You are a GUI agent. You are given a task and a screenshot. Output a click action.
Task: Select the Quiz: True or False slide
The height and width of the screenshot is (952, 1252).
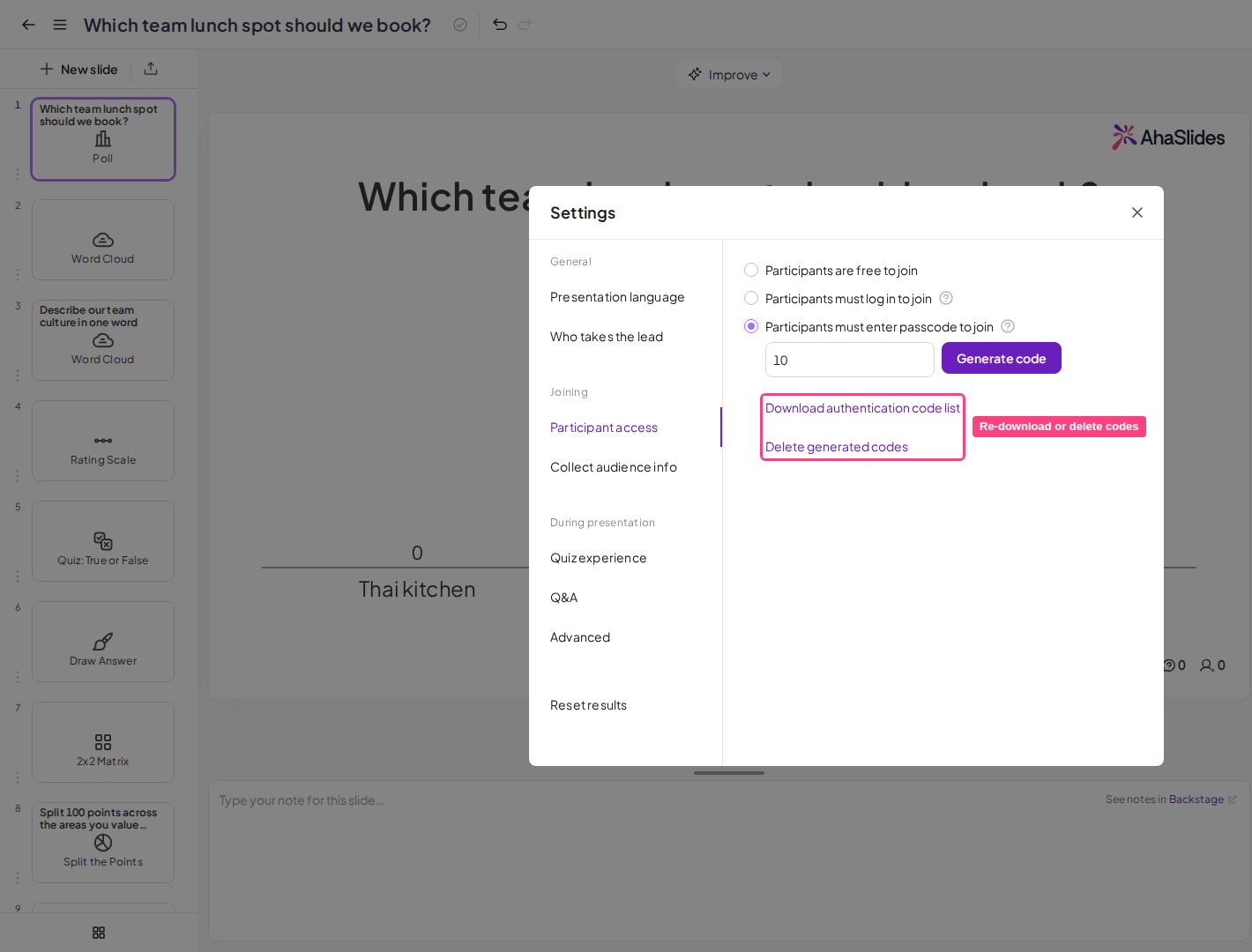click(x=103, y=541)
